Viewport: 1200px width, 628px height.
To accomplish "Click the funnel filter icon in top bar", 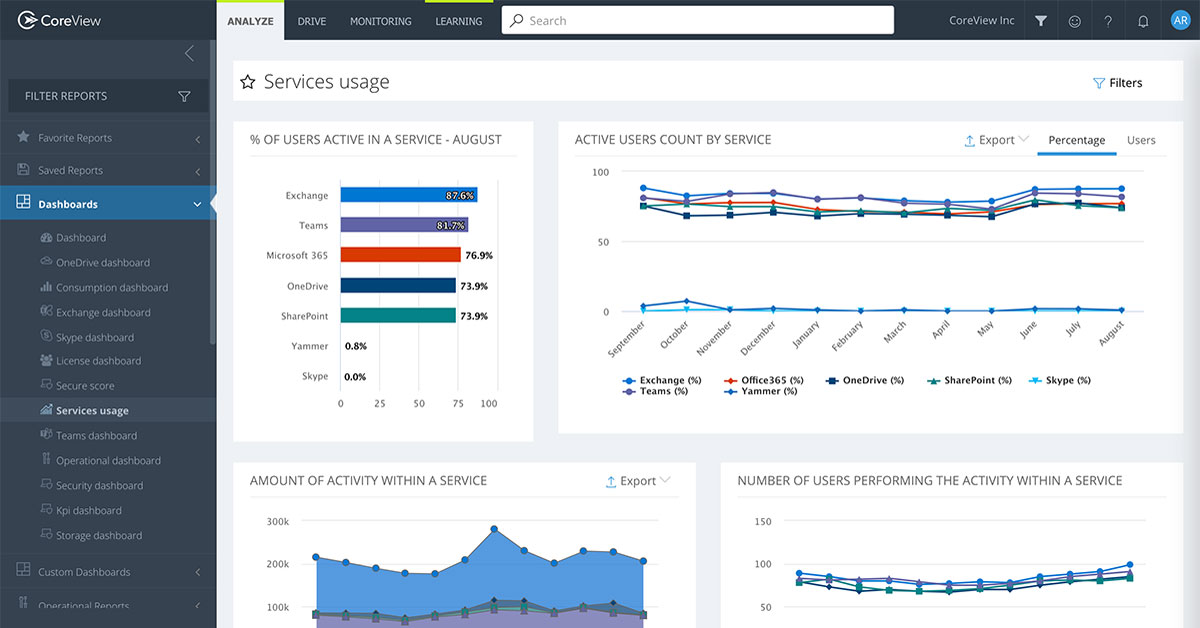I will [1041, 21].
